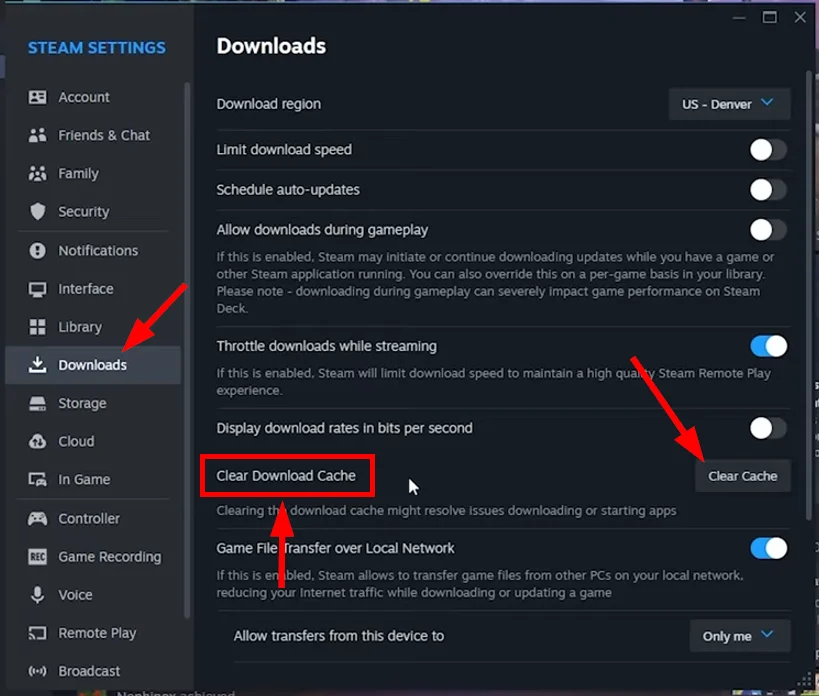Open Game Recording settings

tap(93, 557)
